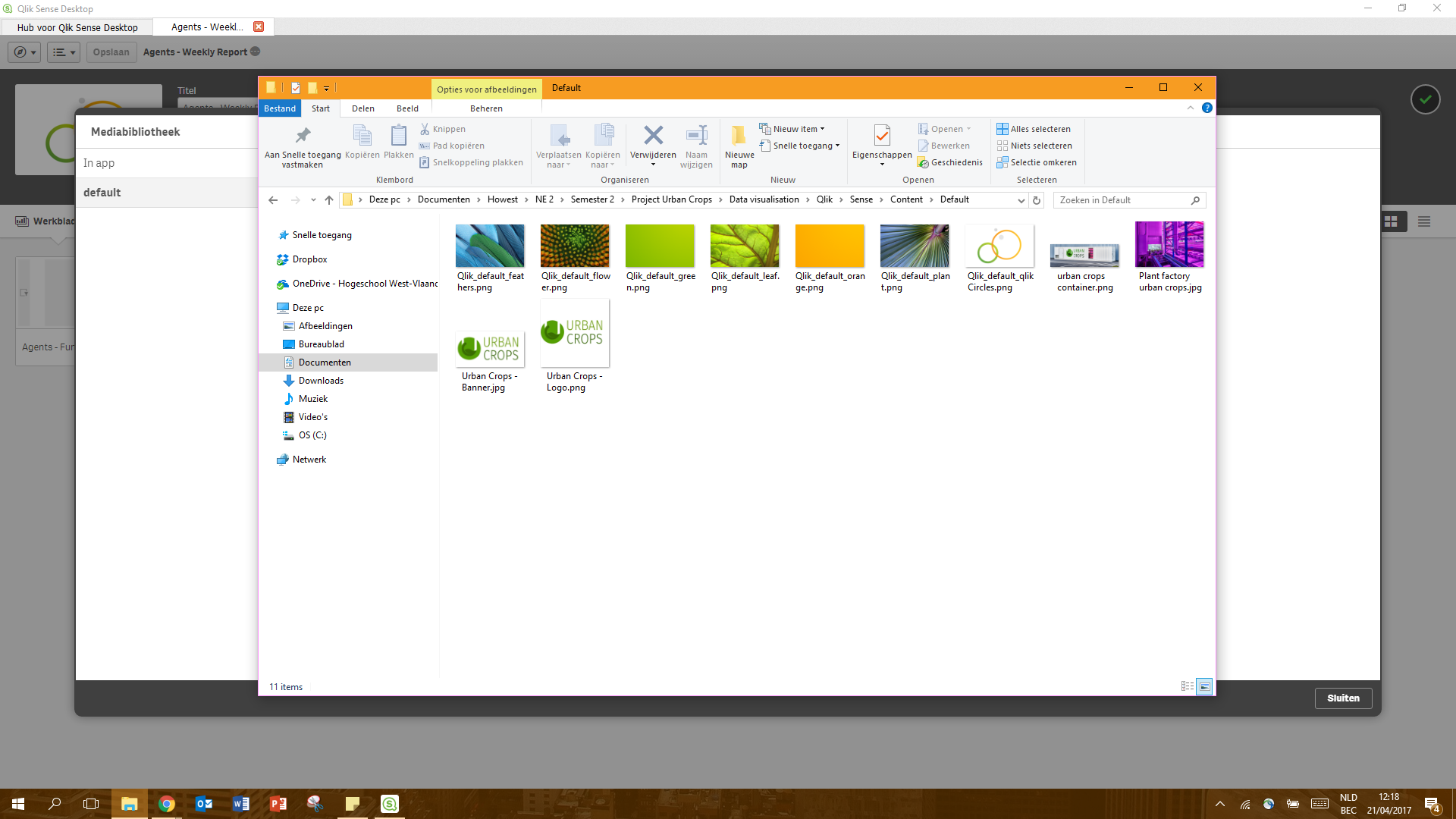Click the refresh icon beside address bar
This screenshot has height=819, width=1456.
(1037, 200)
